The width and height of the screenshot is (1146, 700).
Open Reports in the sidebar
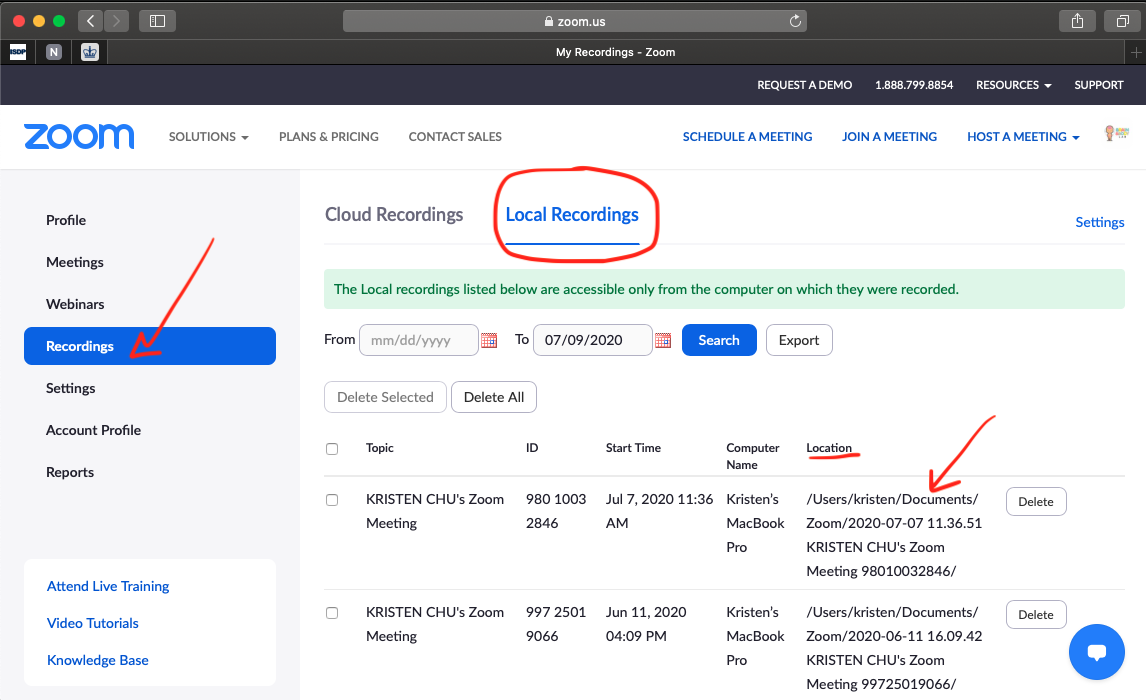70,472
